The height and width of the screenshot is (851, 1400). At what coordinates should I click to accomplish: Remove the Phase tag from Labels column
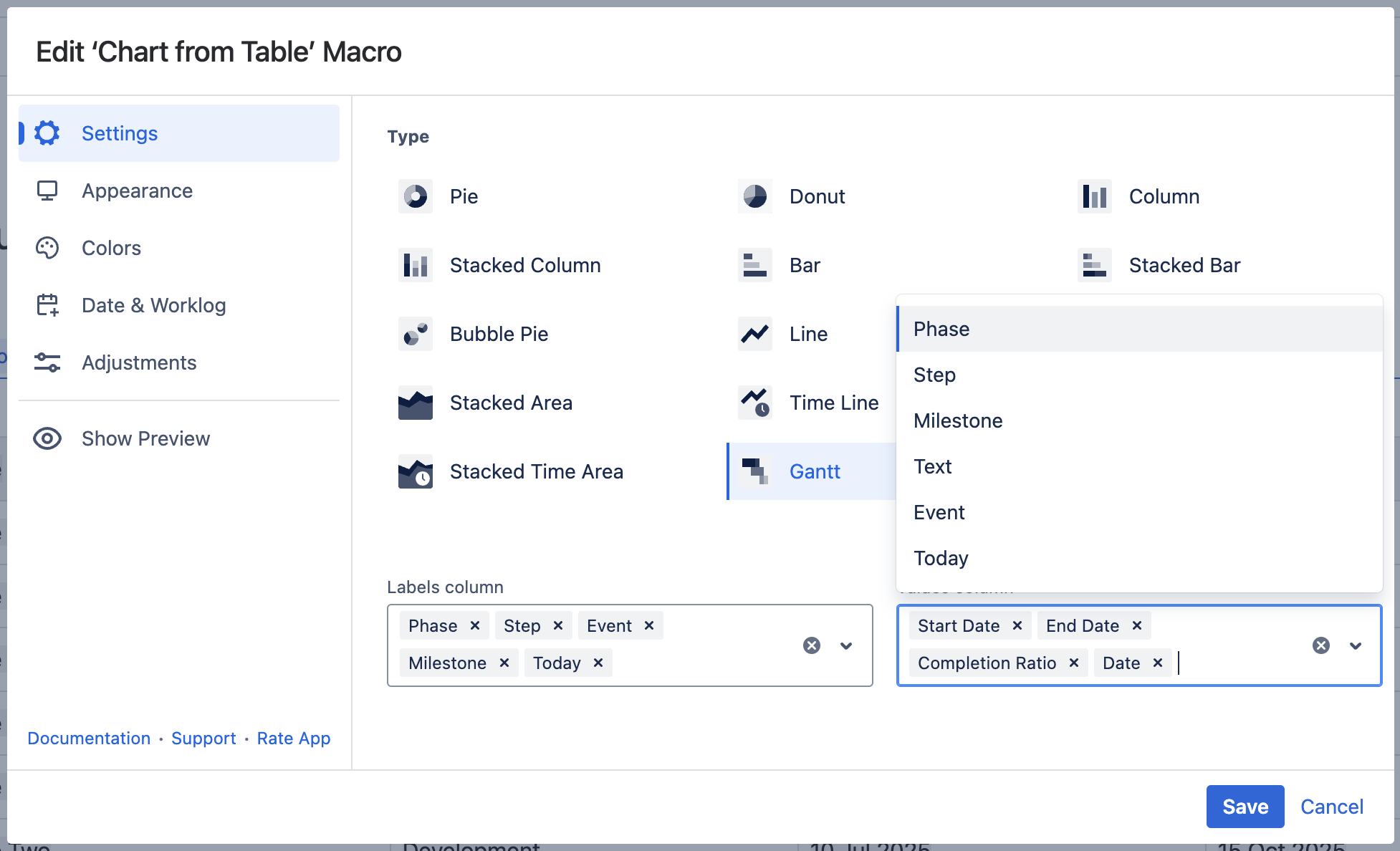475,625
